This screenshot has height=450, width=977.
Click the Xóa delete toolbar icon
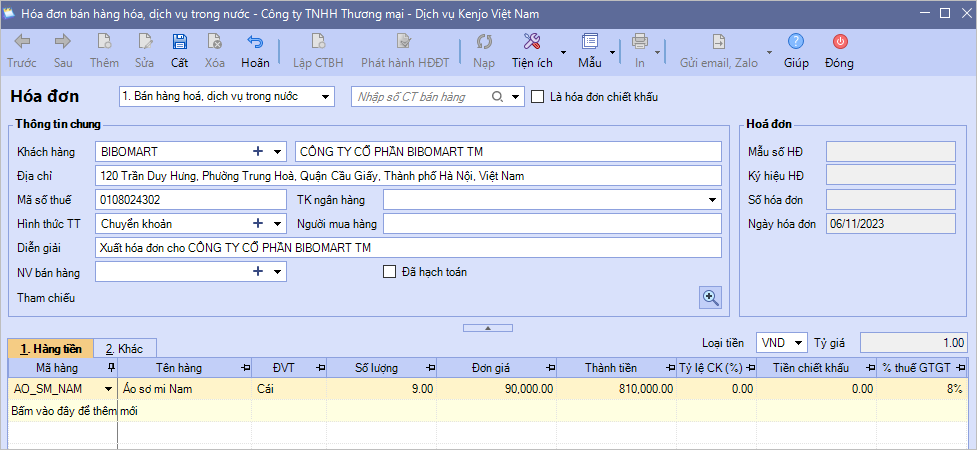coord(214,42)
